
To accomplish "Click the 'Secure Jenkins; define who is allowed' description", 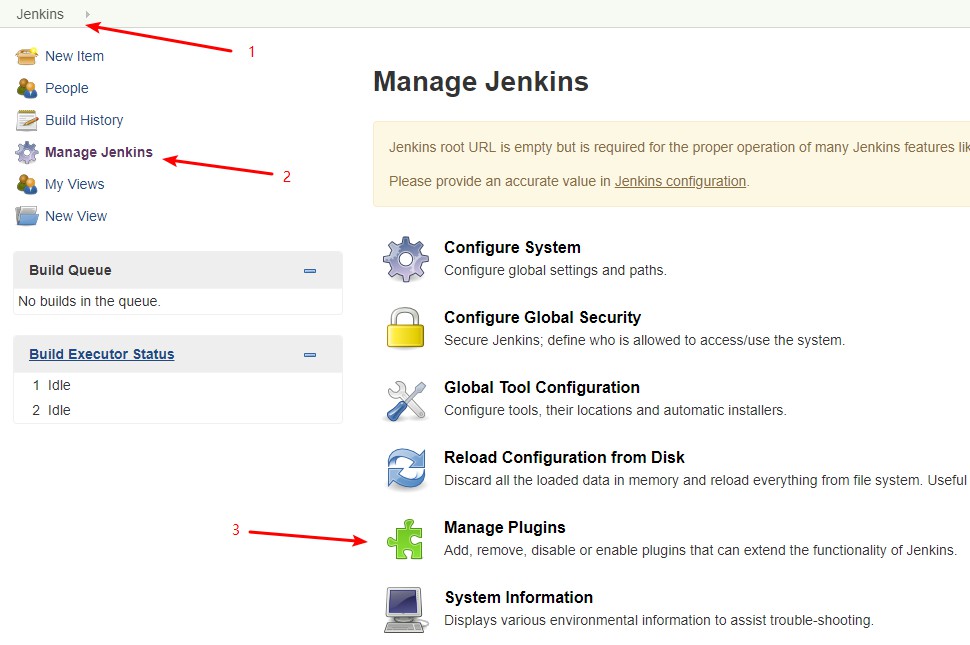I will coord(645,340).
